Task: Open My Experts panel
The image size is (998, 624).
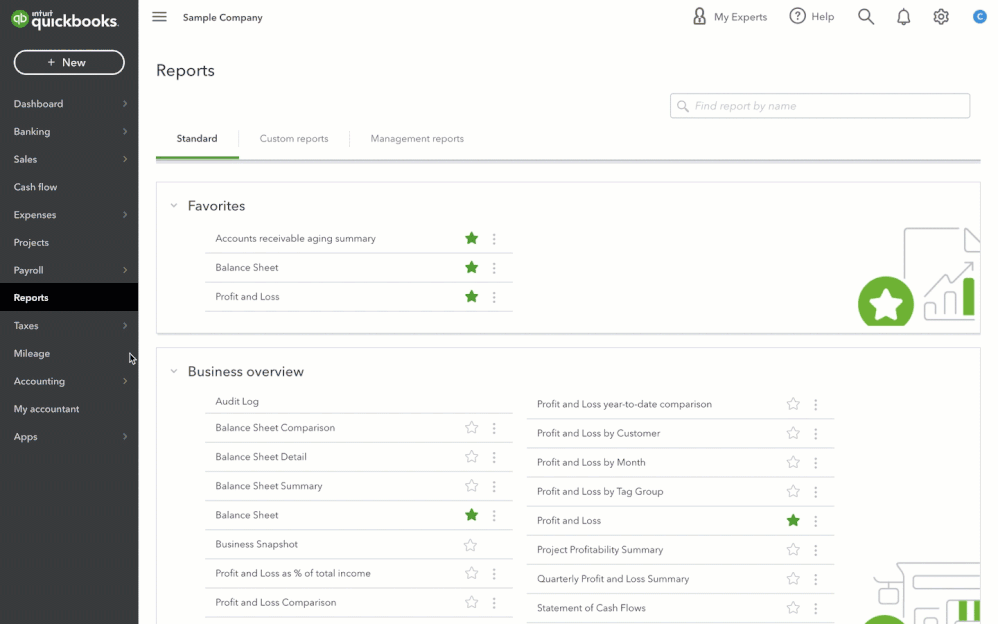Action: point(730,17)
